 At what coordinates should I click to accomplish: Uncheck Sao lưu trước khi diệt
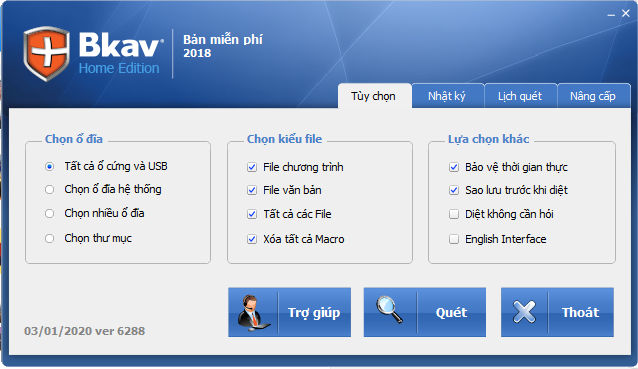454,190
